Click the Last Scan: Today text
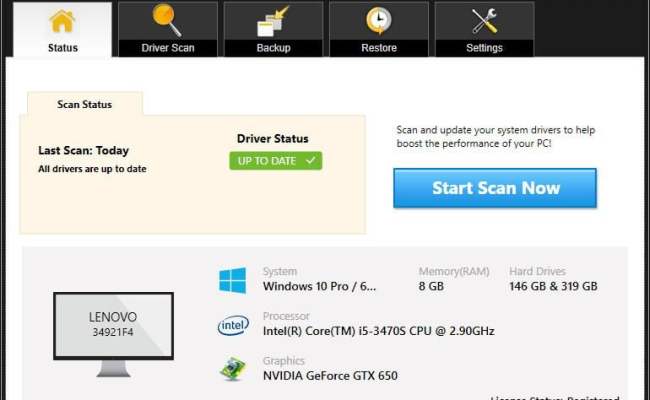Image resolution: width=650 pixels, height=400 pixels. (83, 150)
